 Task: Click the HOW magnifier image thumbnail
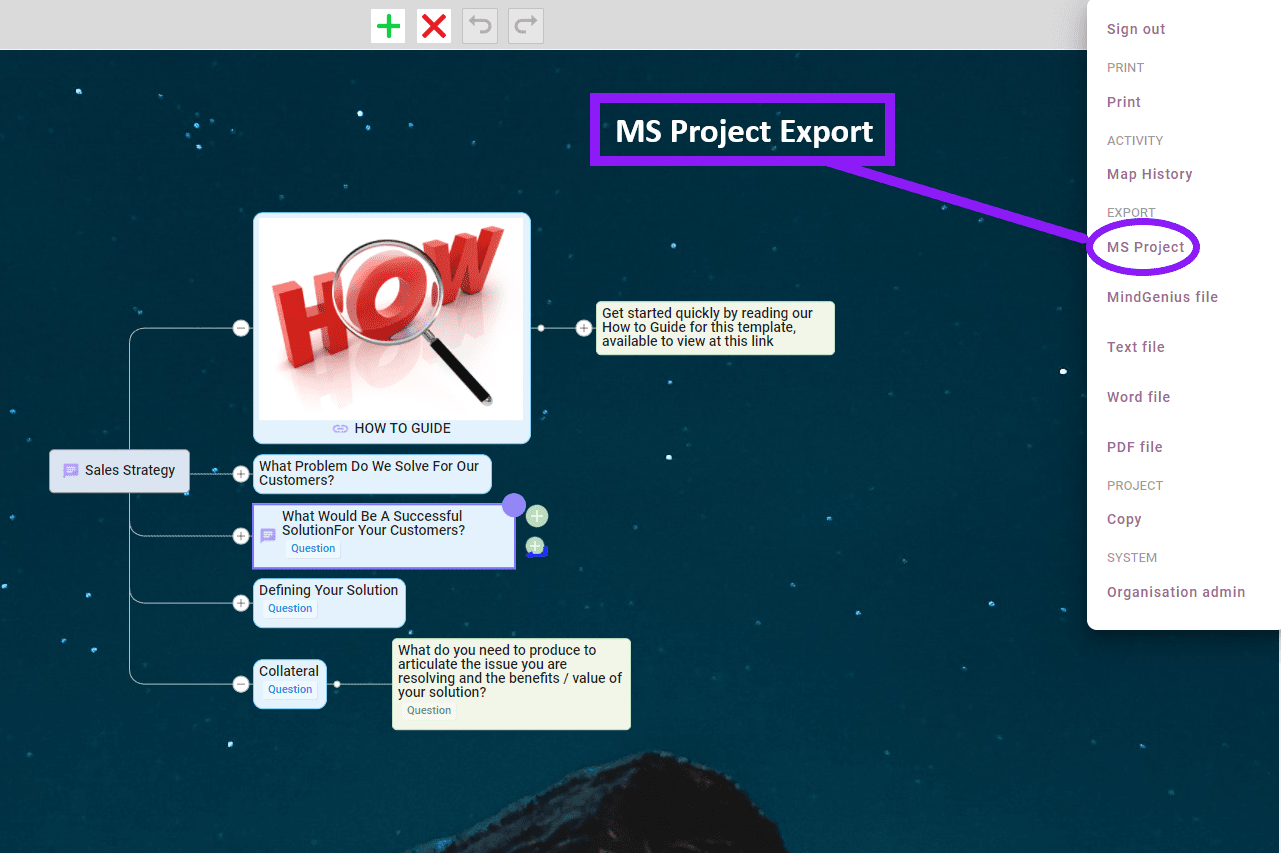[x=391, y=318]
